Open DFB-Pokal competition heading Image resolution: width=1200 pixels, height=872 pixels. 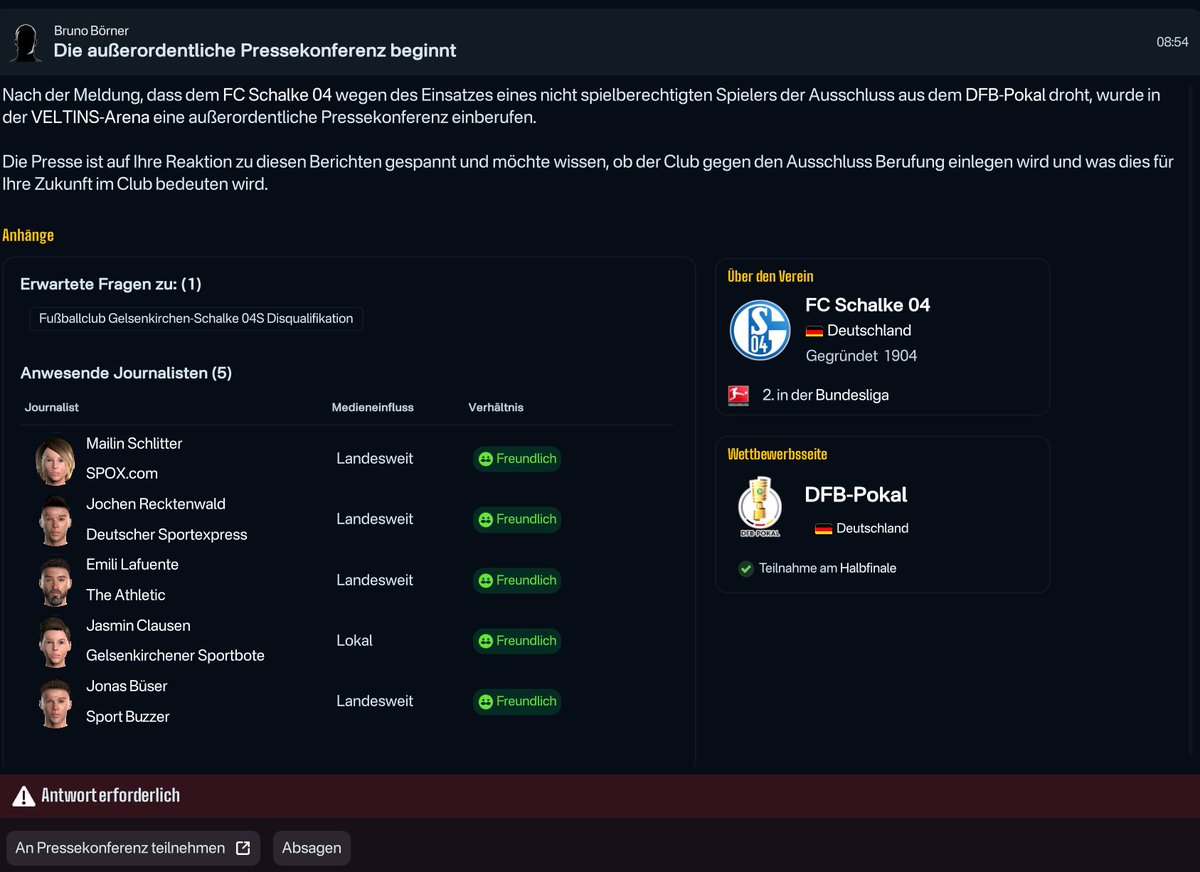(856, 494)
